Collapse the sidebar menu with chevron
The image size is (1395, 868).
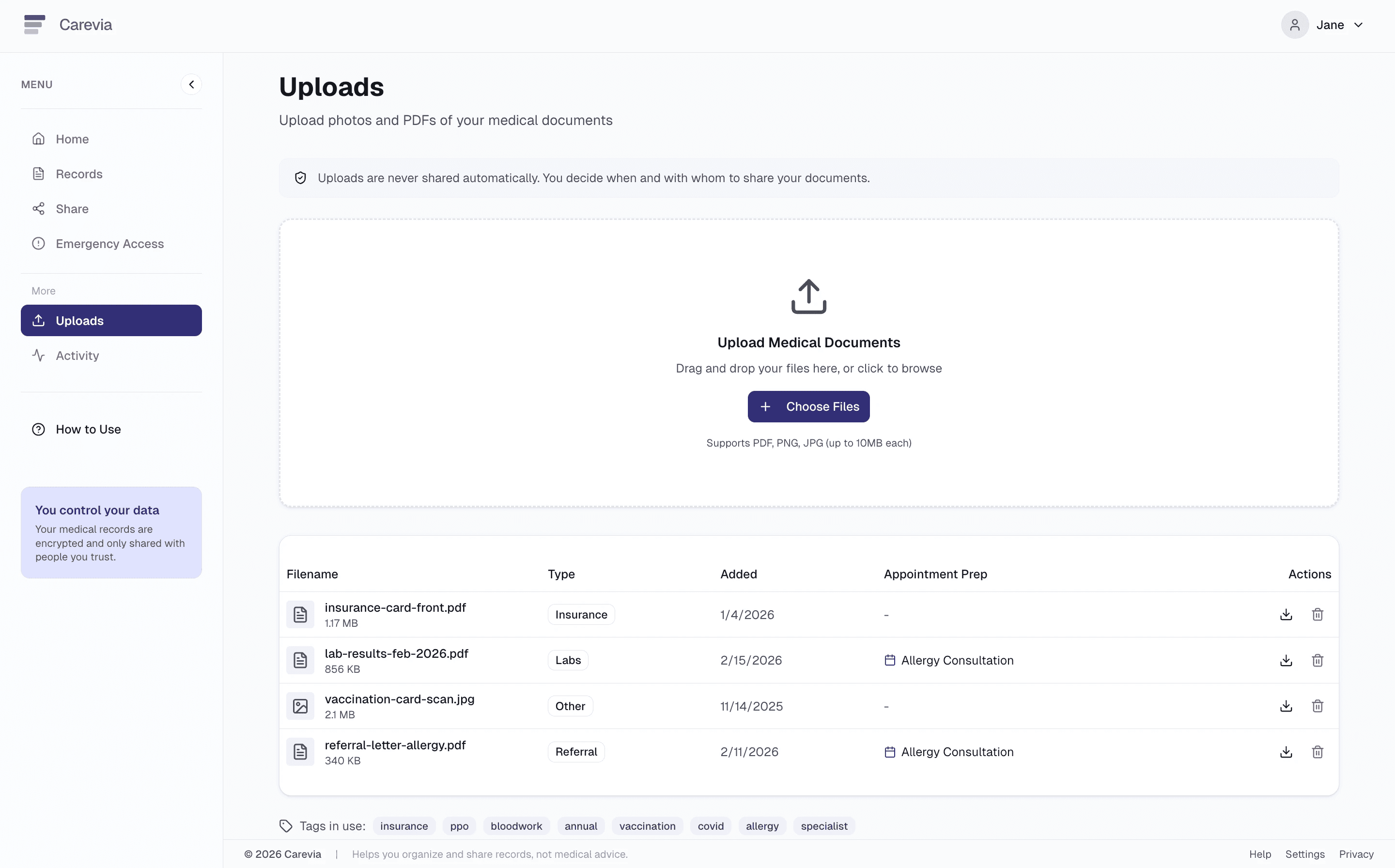[x=191, y=84]
